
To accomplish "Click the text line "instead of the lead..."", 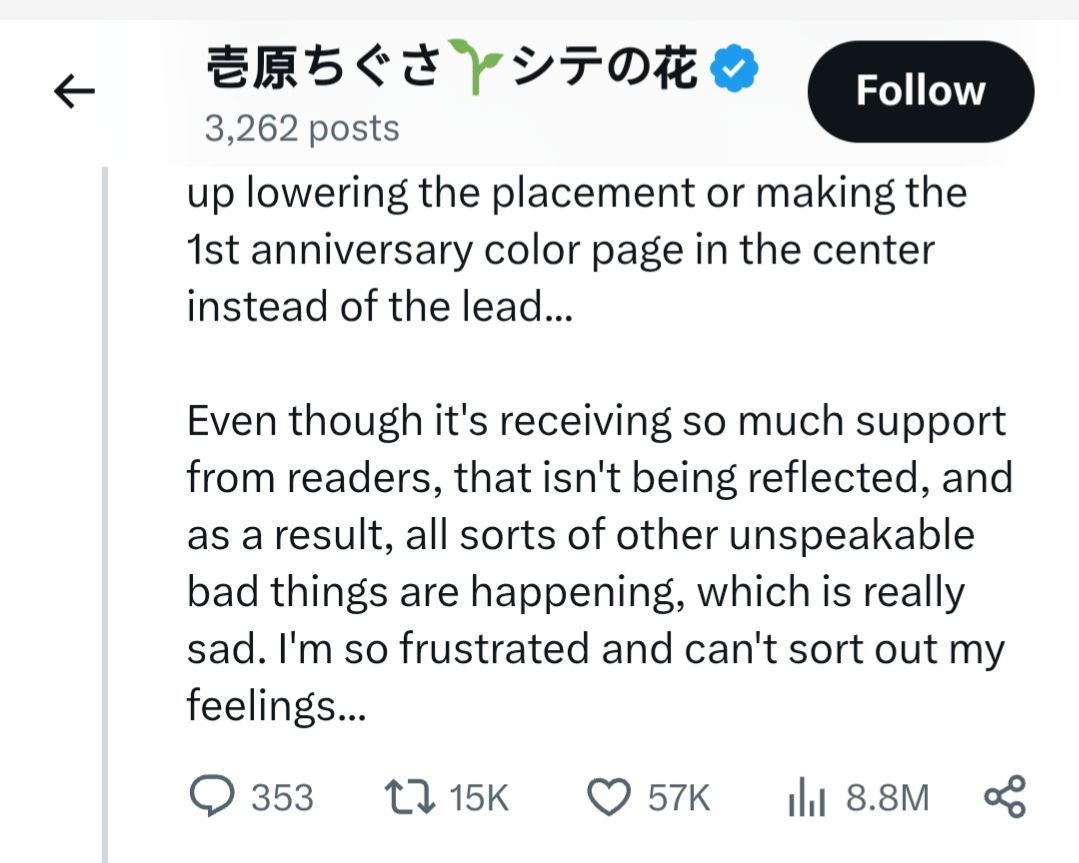I will click(x=379, y=306).
